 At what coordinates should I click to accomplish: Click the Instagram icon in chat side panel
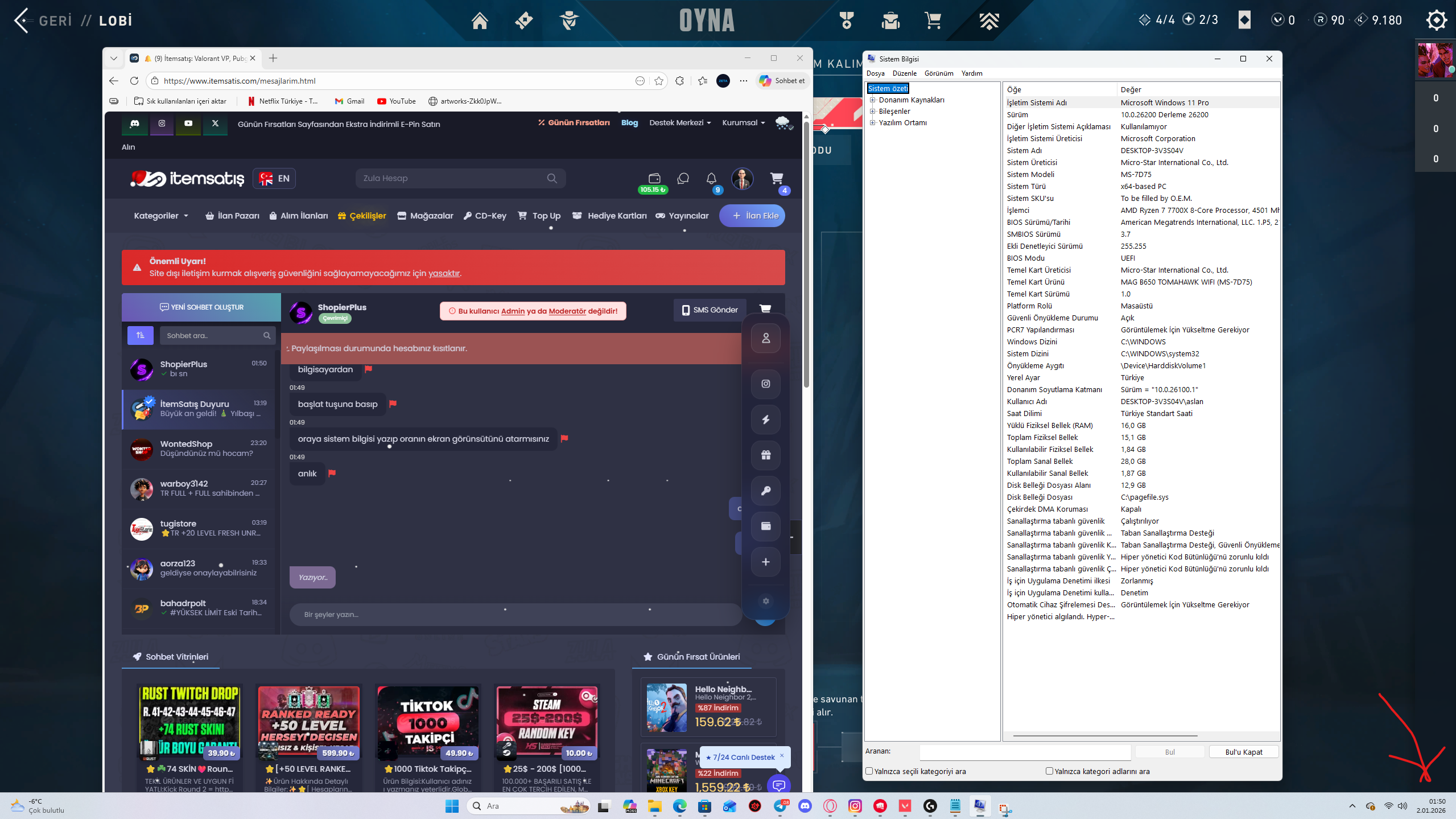click(766, 384)
